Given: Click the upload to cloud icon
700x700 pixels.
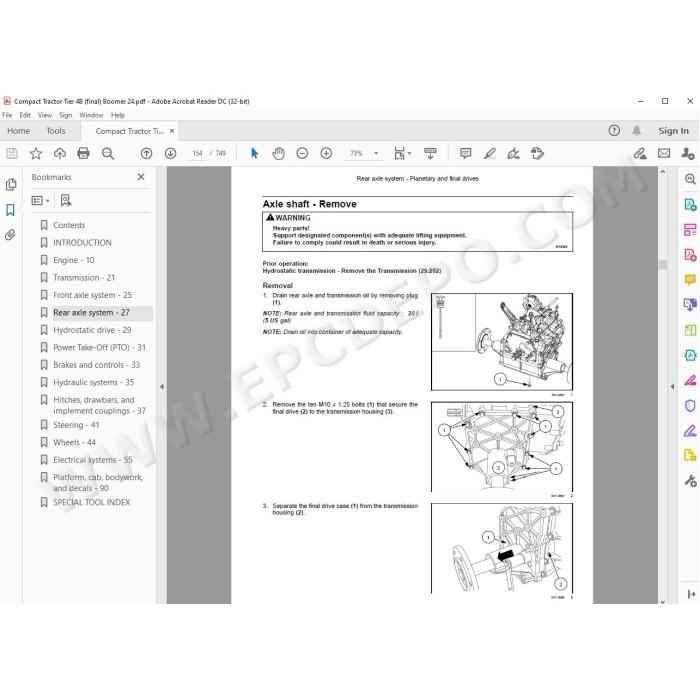Looking at the screenshot, I should (59, 154).
